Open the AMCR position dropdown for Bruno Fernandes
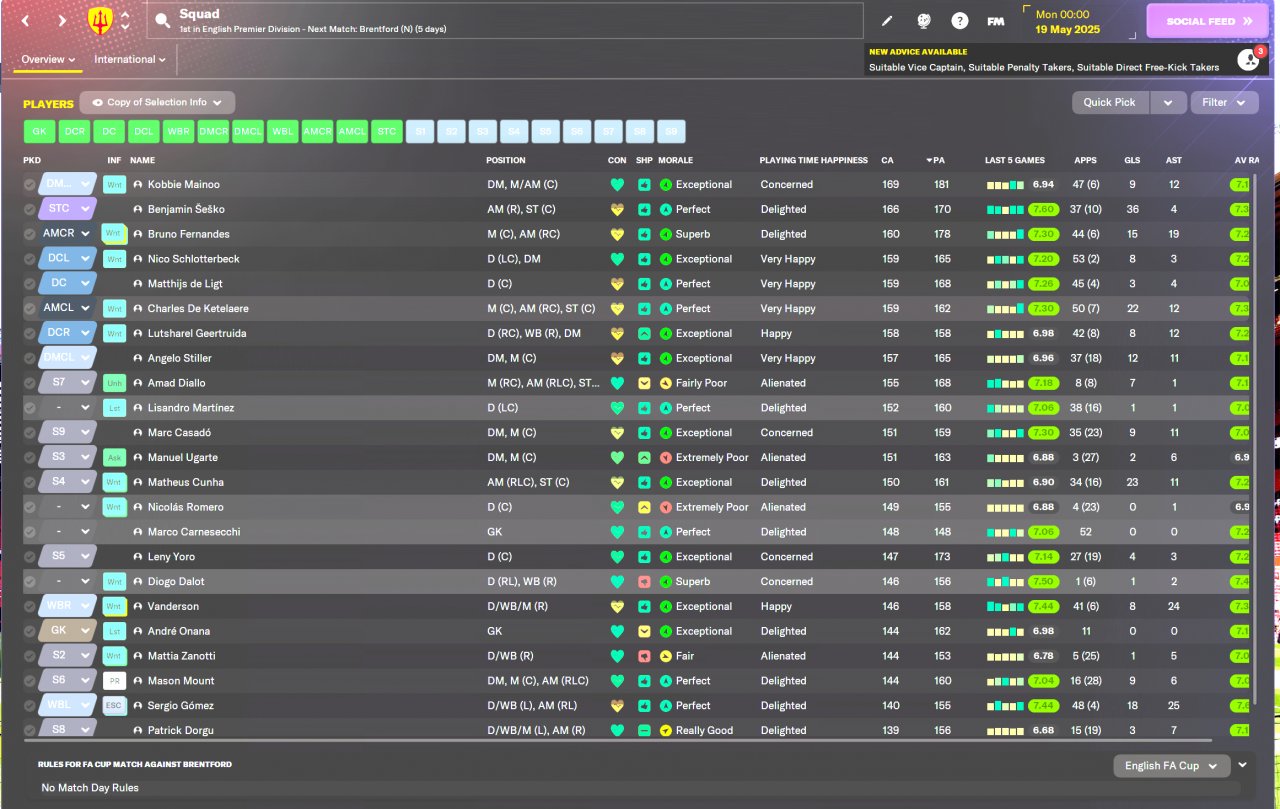The image size is (1280, 809). 67,234
